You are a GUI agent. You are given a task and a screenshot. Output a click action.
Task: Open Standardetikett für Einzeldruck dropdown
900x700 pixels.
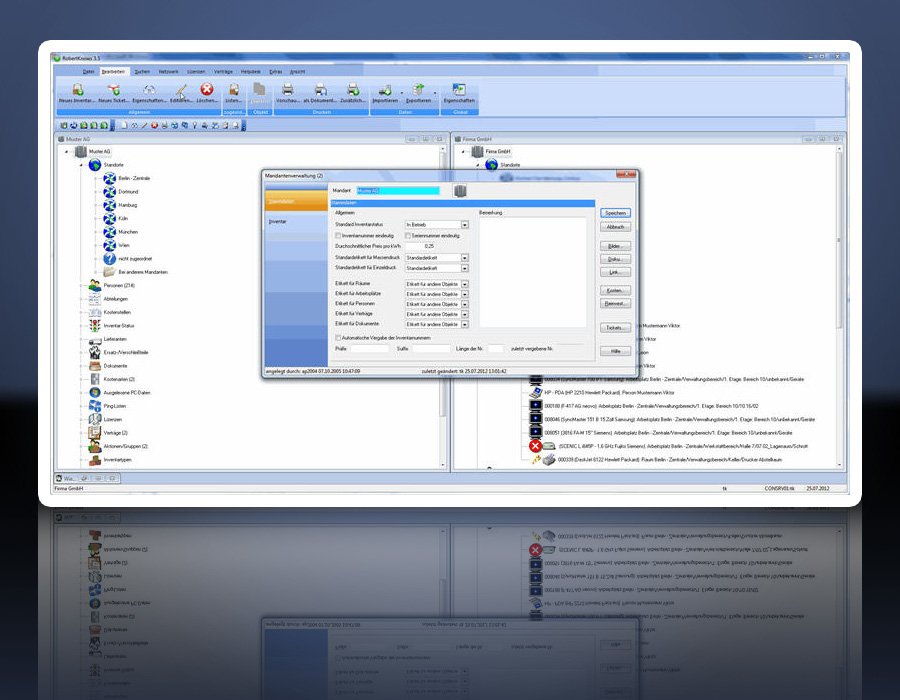coord(464,269)
